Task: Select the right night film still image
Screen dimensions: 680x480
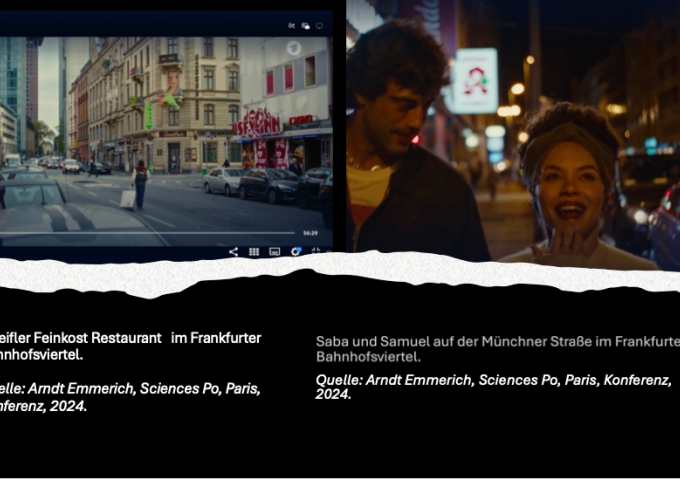Action: click(x=513, y=130)
